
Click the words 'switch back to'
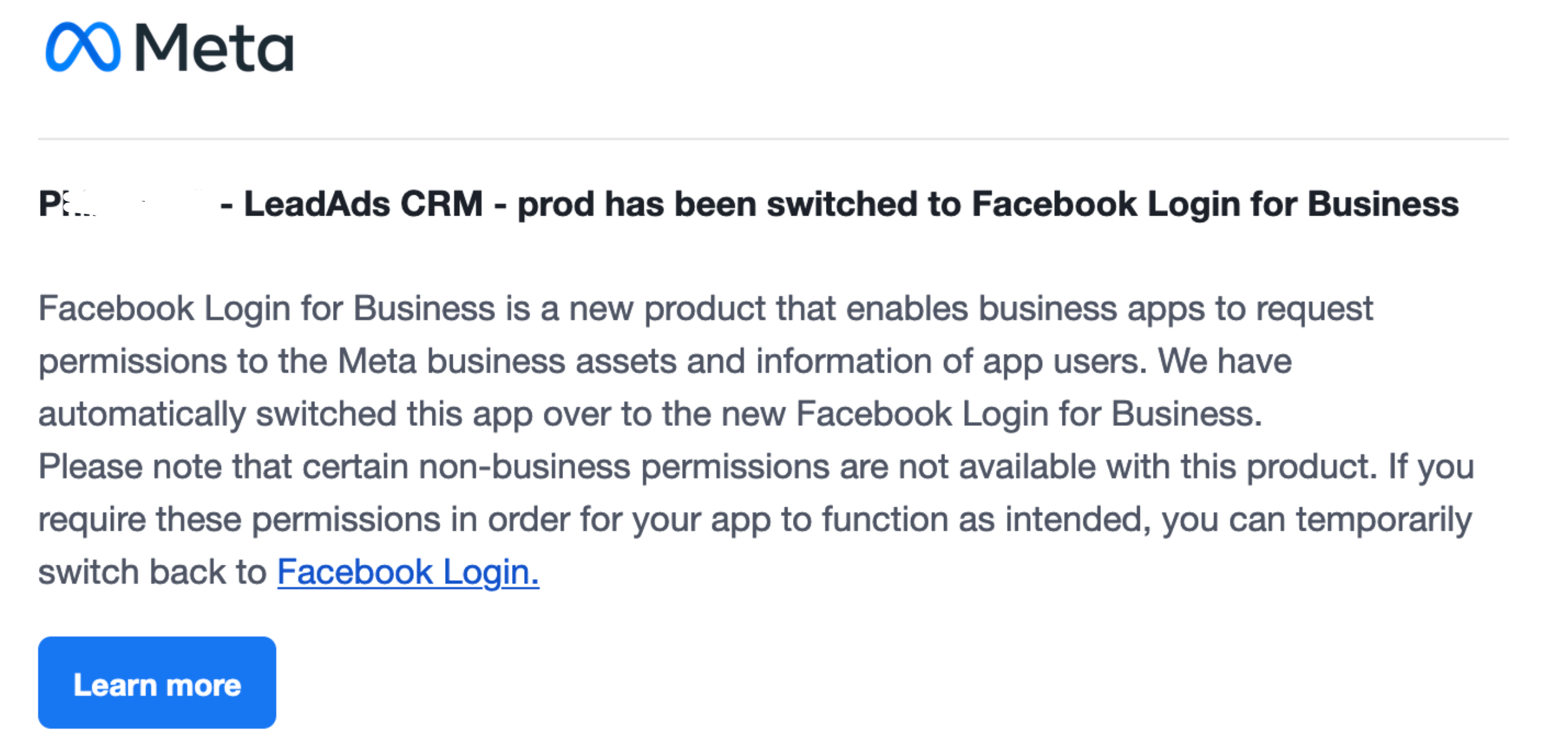point(153,572)
